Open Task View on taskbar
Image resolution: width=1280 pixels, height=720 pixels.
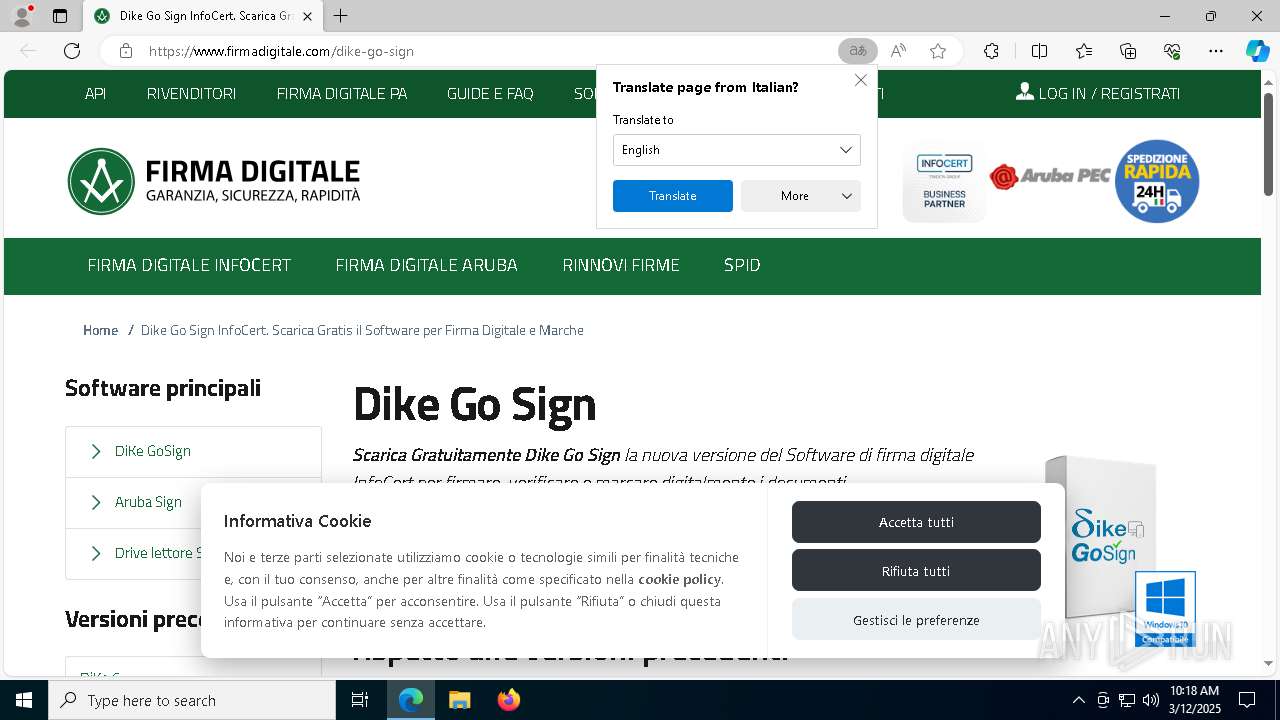pyautogui.click(x=360, y=700)
